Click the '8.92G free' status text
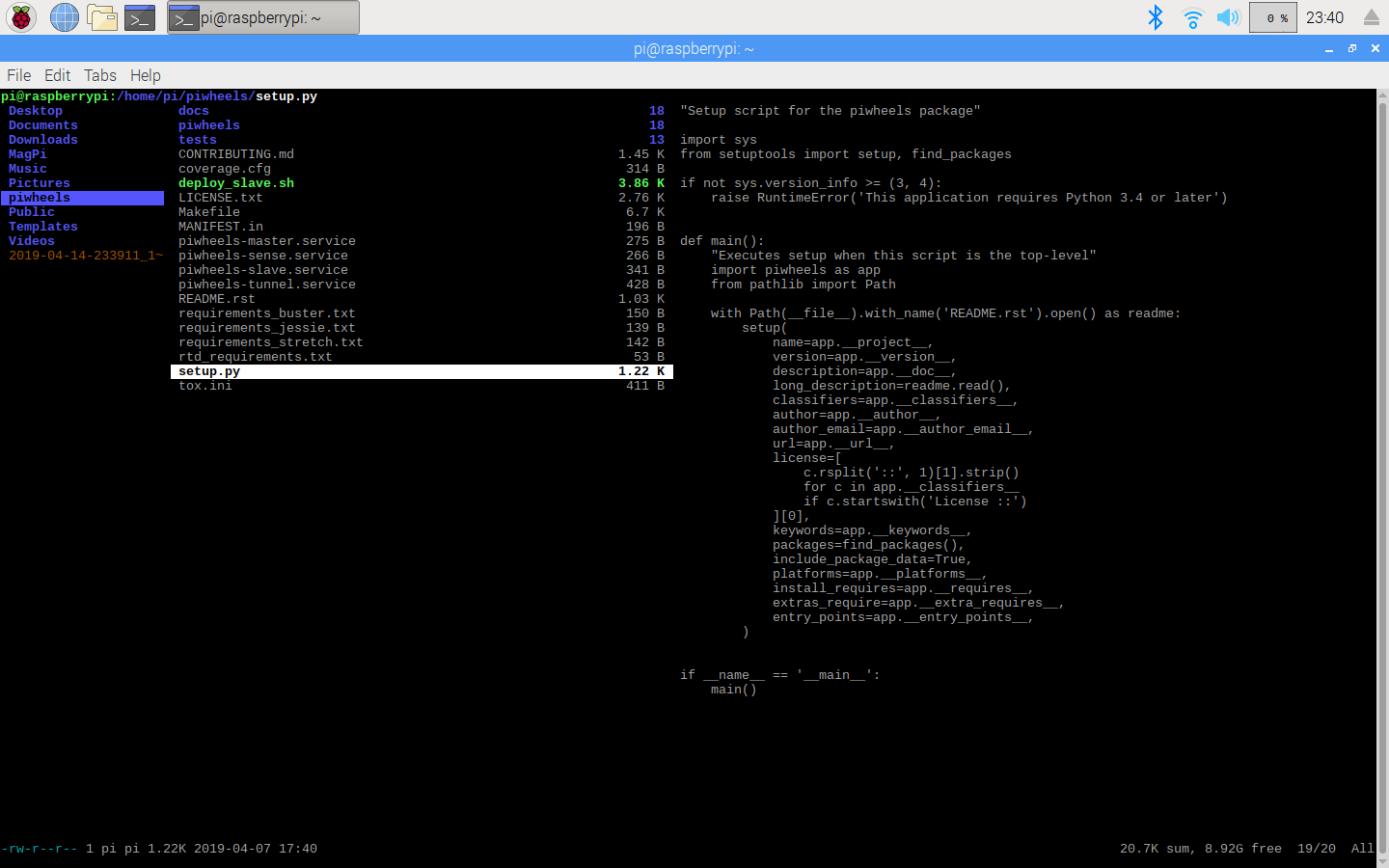1389x868 pixels. tap(1243, 849)
